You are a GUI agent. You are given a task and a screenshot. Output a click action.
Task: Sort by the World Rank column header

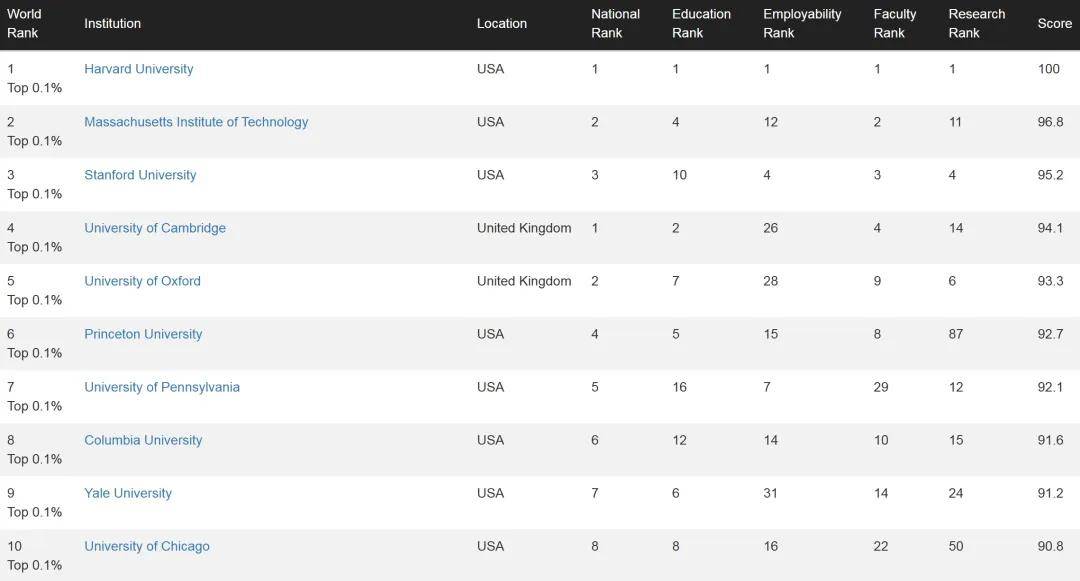pos(24,23)
